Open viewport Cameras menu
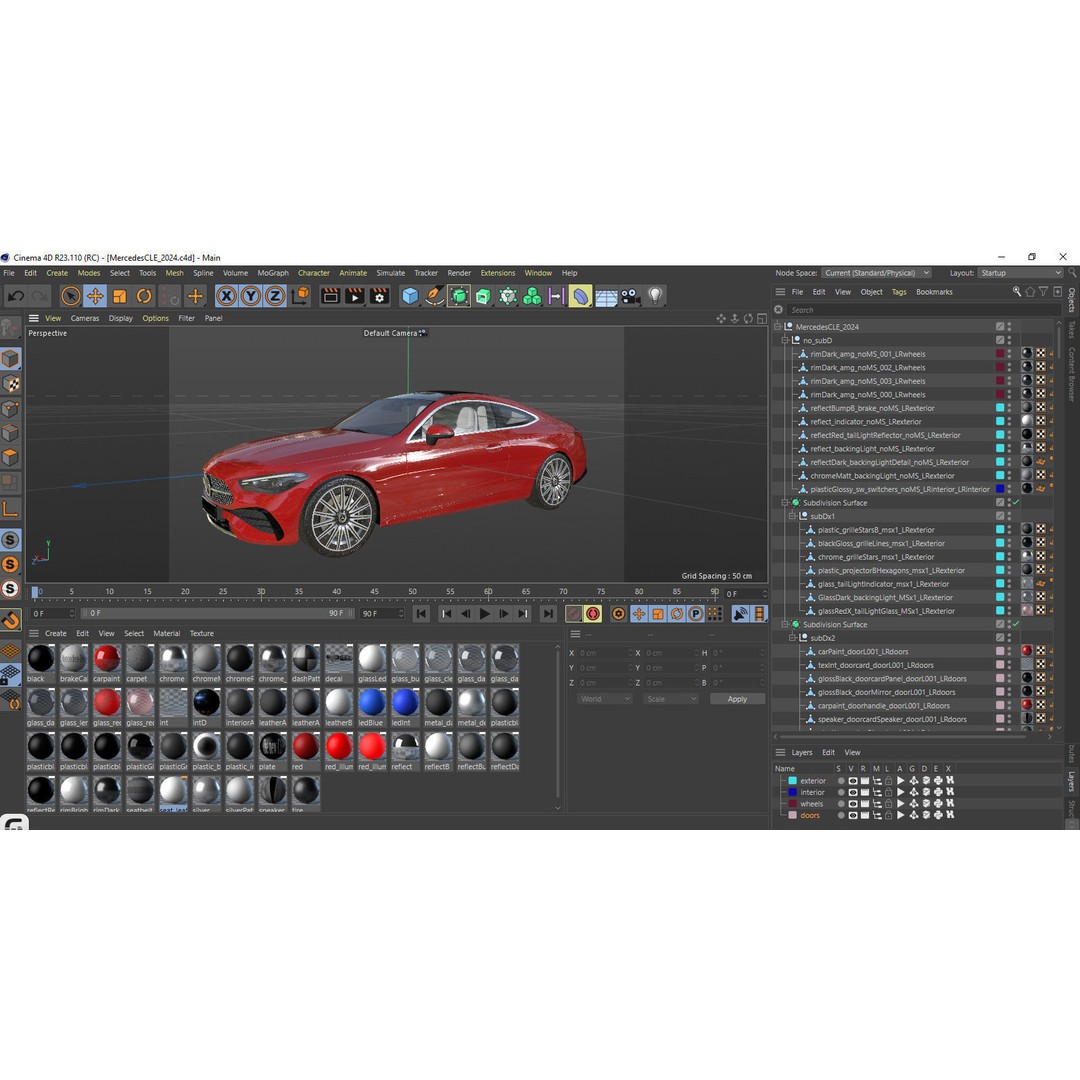 [x=85, y=318]
